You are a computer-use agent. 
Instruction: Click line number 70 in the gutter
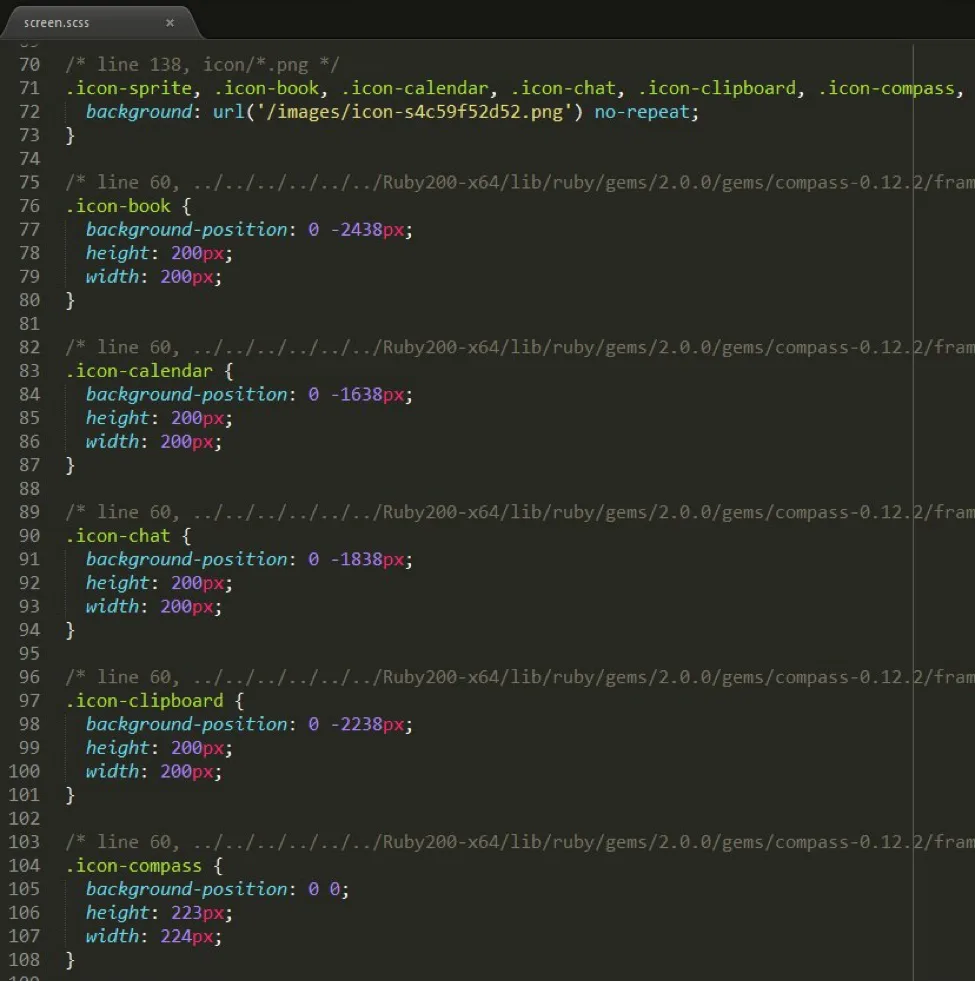tap(29, 65)
